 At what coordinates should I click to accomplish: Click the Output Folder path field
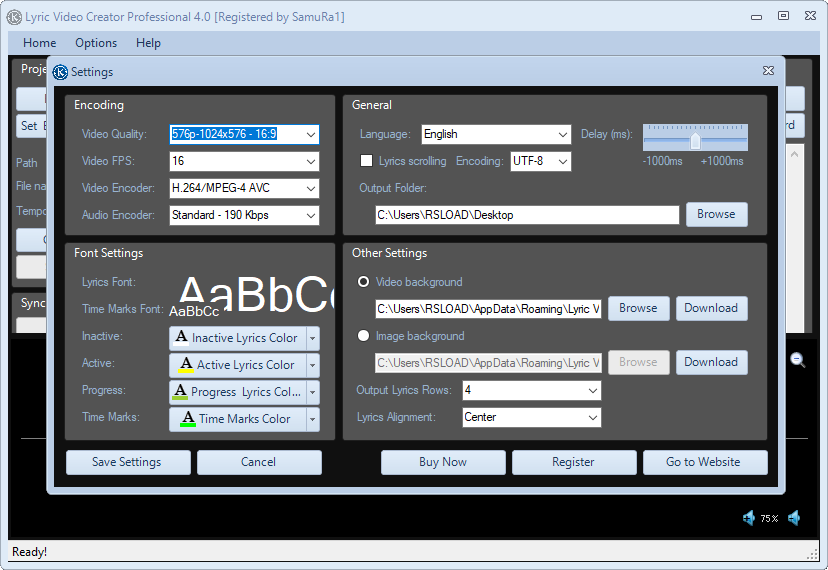(x=527, y=215)
